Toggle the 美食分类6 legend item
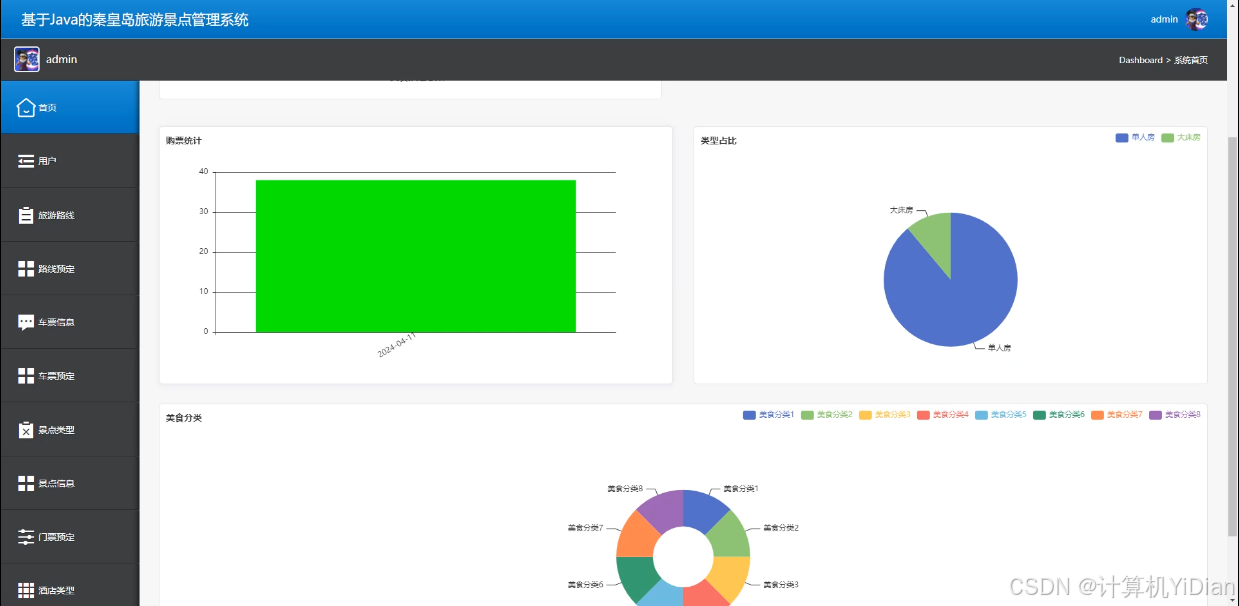Viewport: 1239px width, 606px height. tap(1058, 414)
